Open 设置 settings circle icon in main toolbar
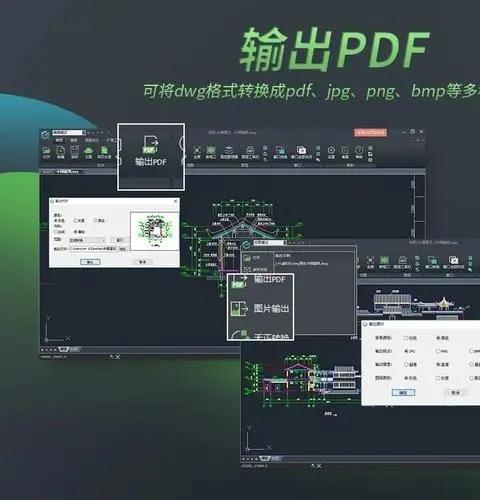 [331, 153]
